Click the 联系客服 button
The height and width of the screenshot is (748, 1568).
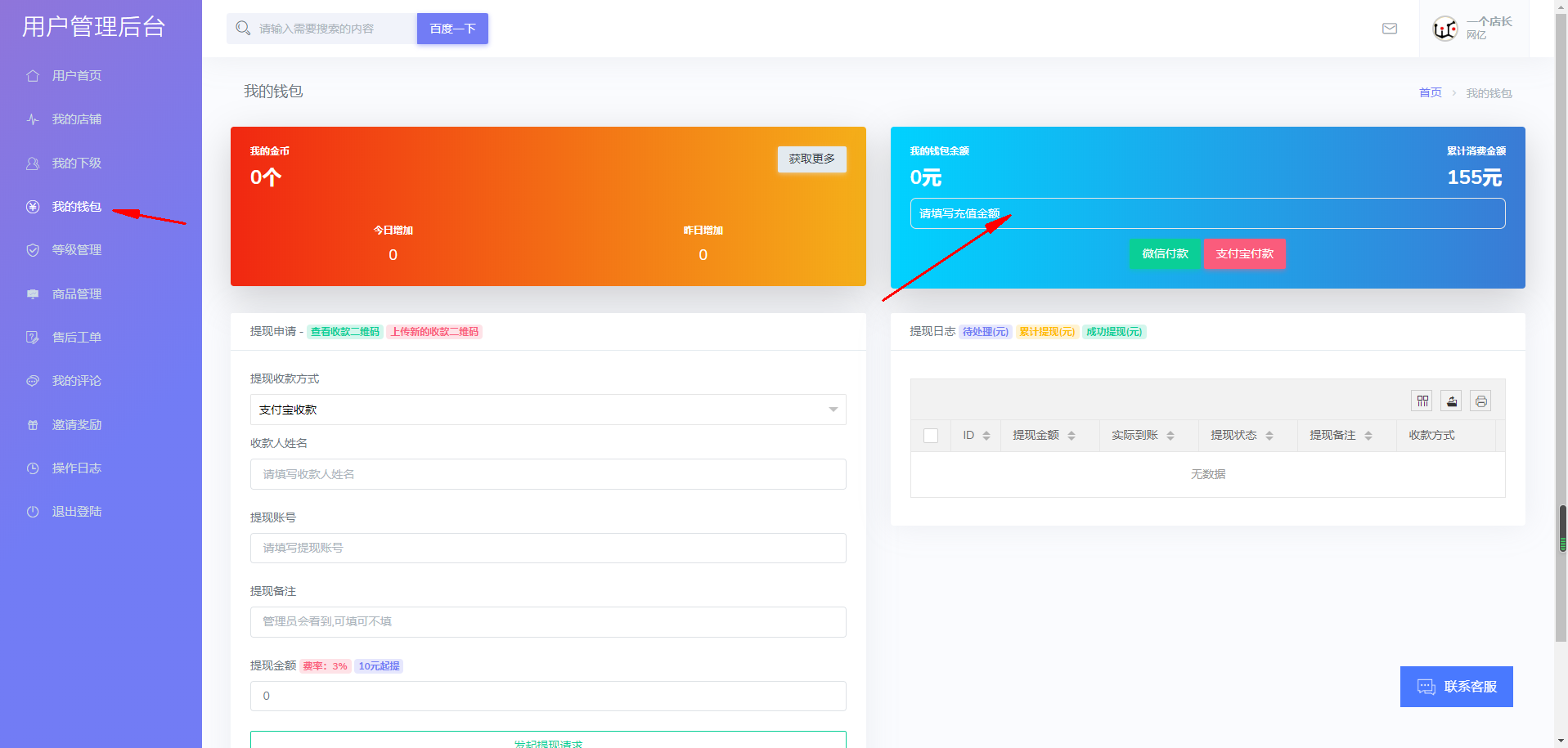(x=1457, y=687)
